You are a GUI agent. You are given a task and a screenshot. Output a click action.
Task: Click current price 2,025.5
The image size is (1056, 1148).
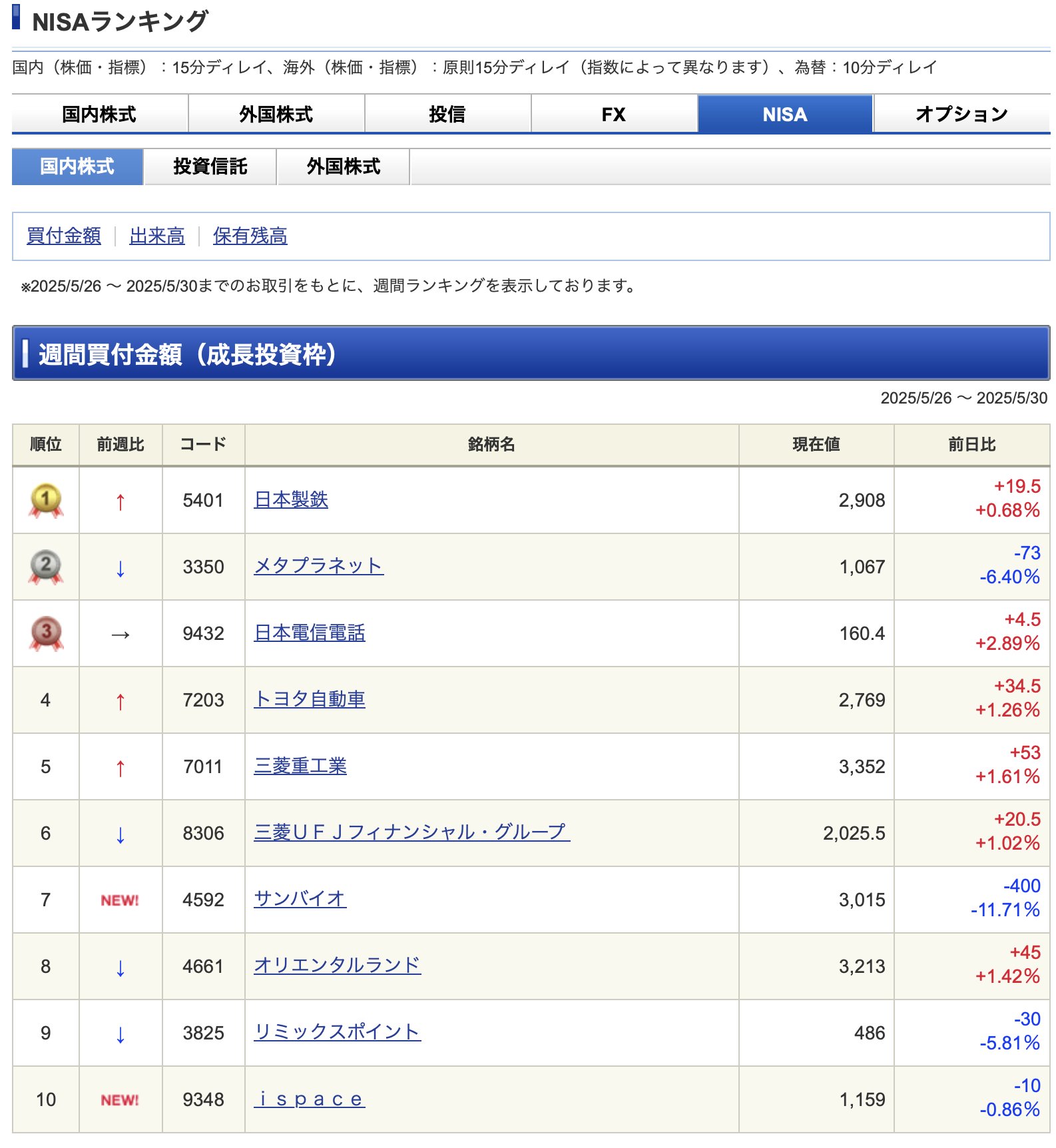tap(854, 833)
